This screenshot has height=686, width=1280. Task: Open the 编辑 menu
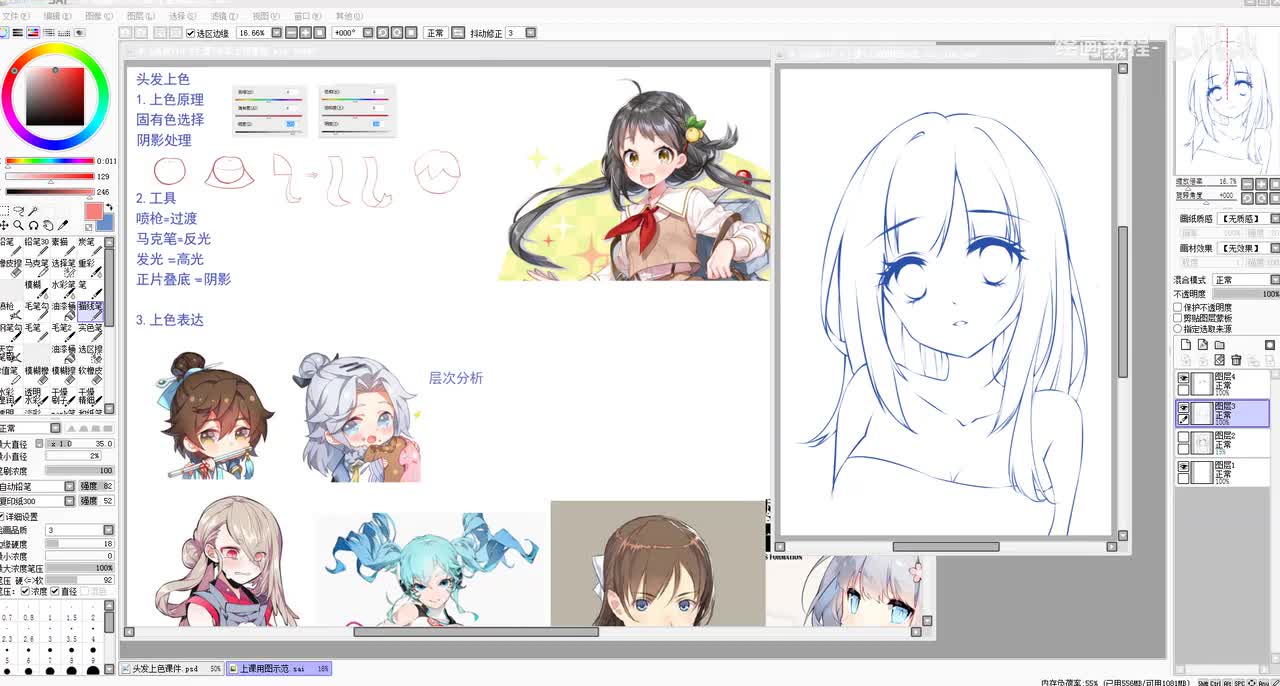(56, 16)
